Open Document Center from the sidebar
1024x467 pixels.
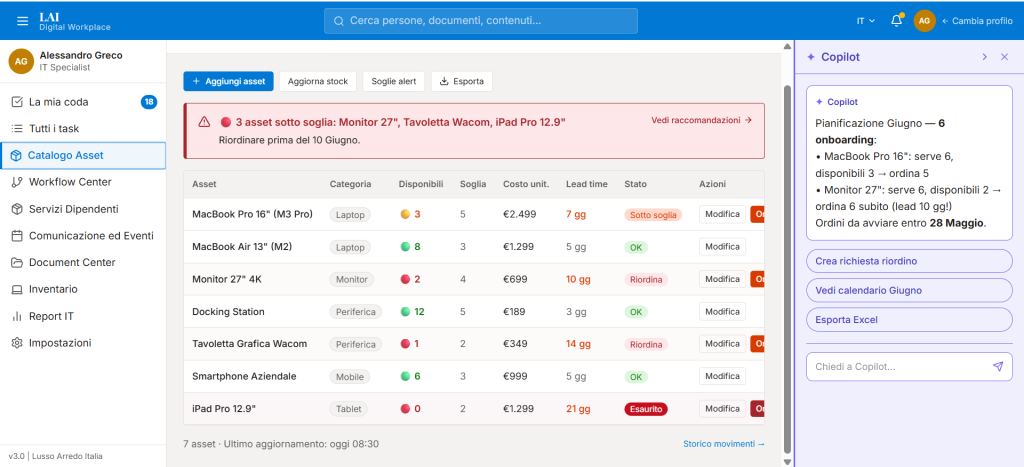pyautogui.click(x=83, y=263)
